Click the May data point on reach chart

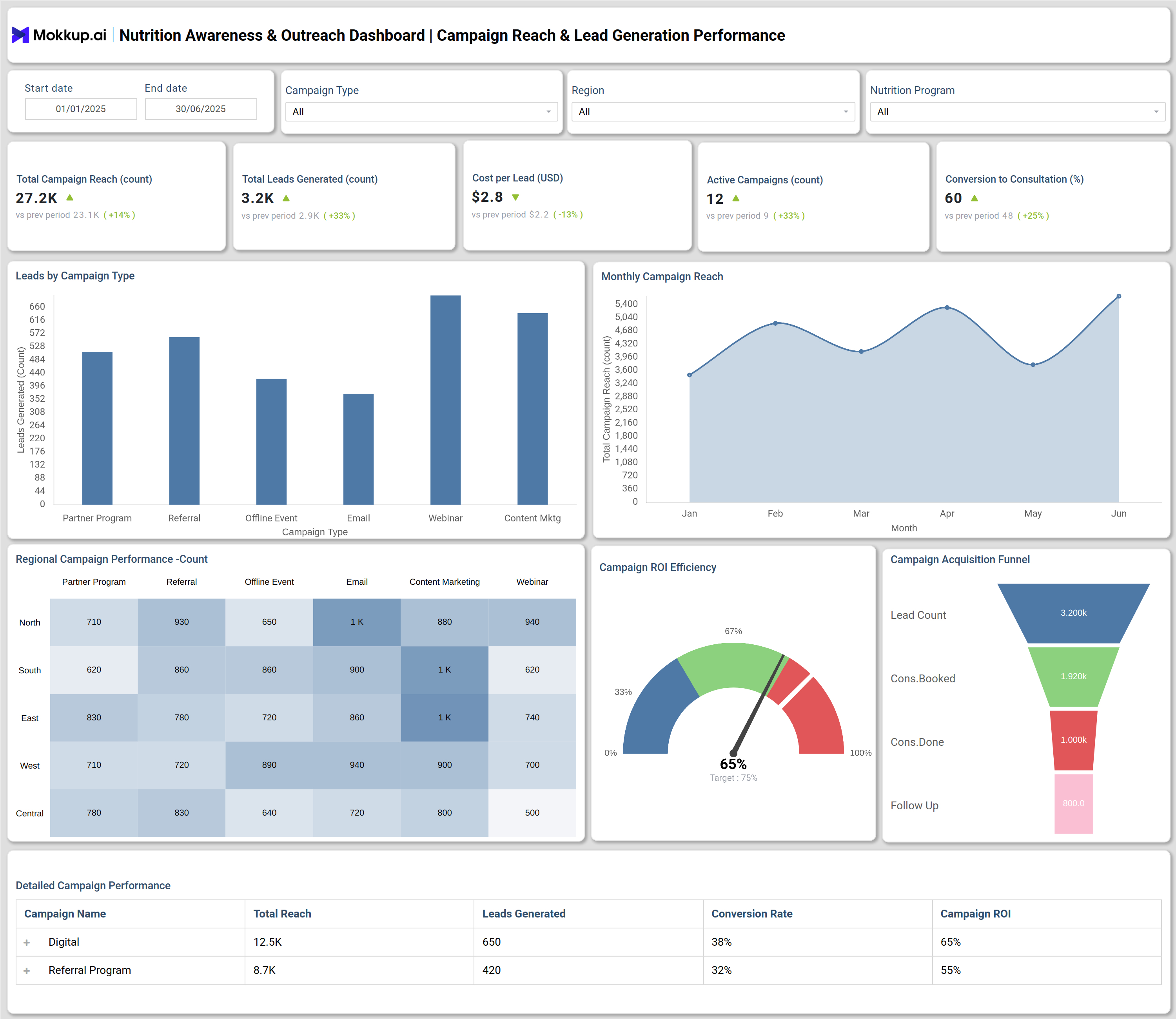[1033, 364]
